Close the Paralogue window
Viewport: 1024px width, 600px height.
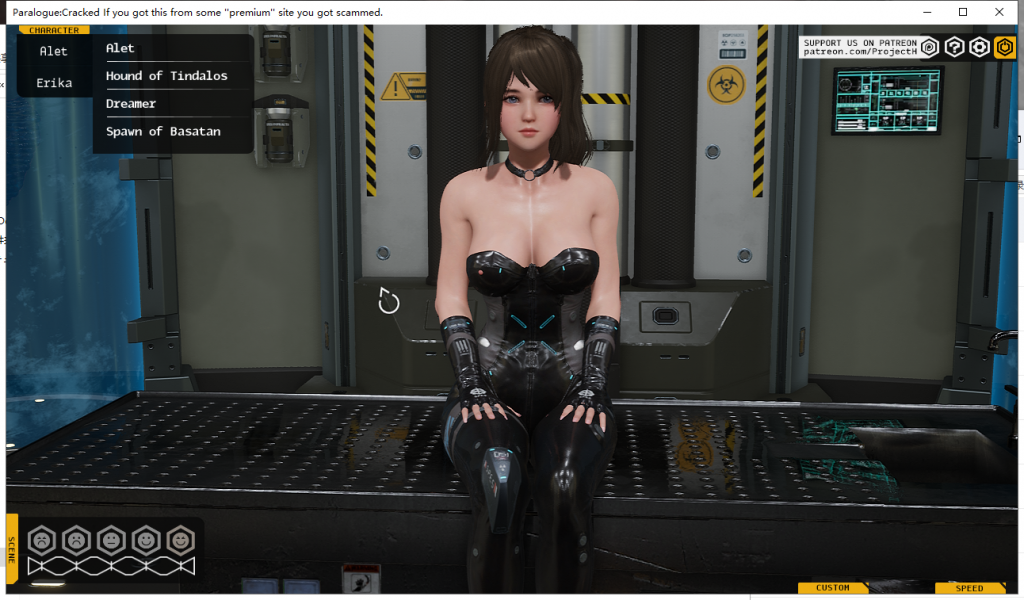(x=999, y=12)
